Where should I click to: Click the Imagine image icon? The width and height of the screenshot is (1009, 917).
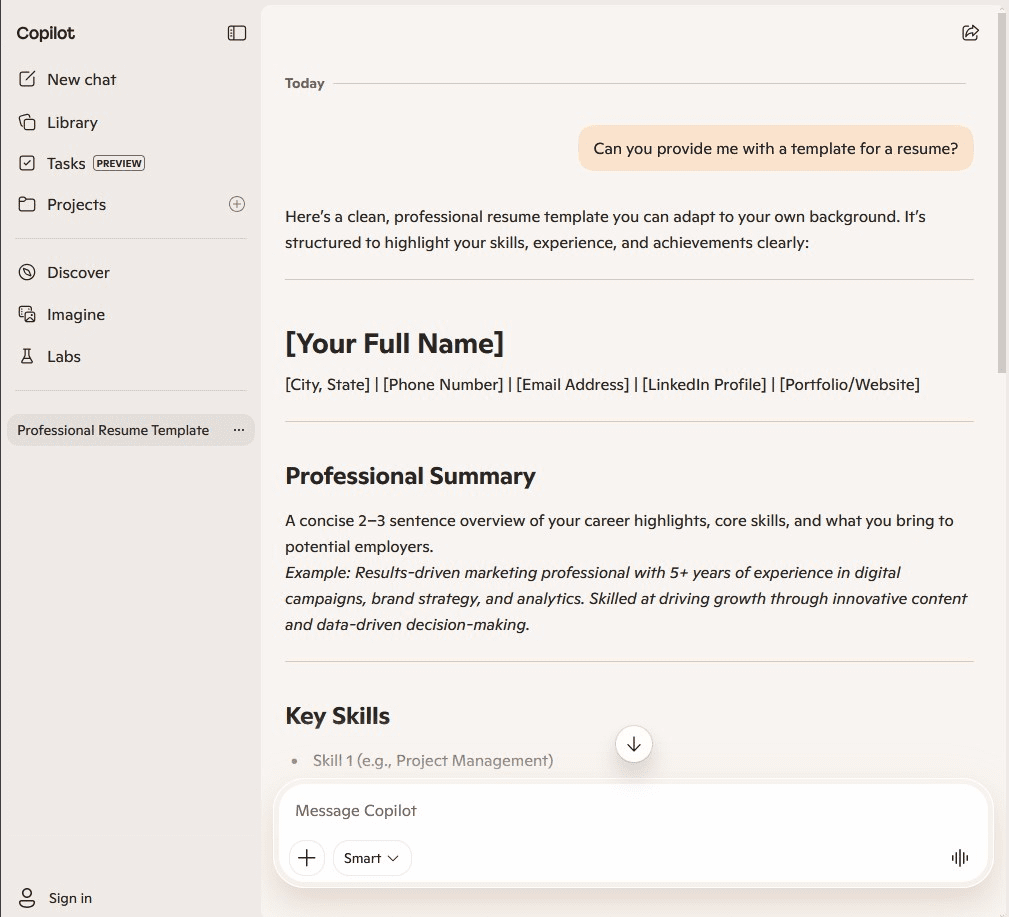27,314
